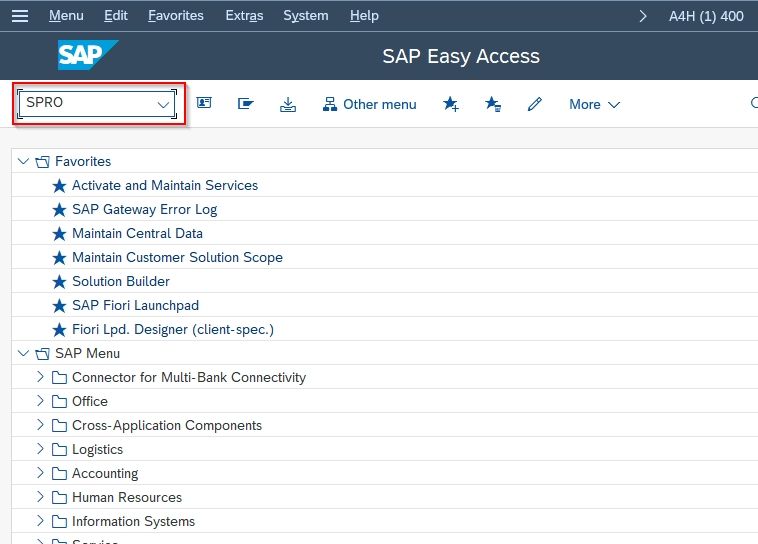Screen dimensions: 758x544
Task: Click the pencil Change Favorites icon
Action: (535, 103)
